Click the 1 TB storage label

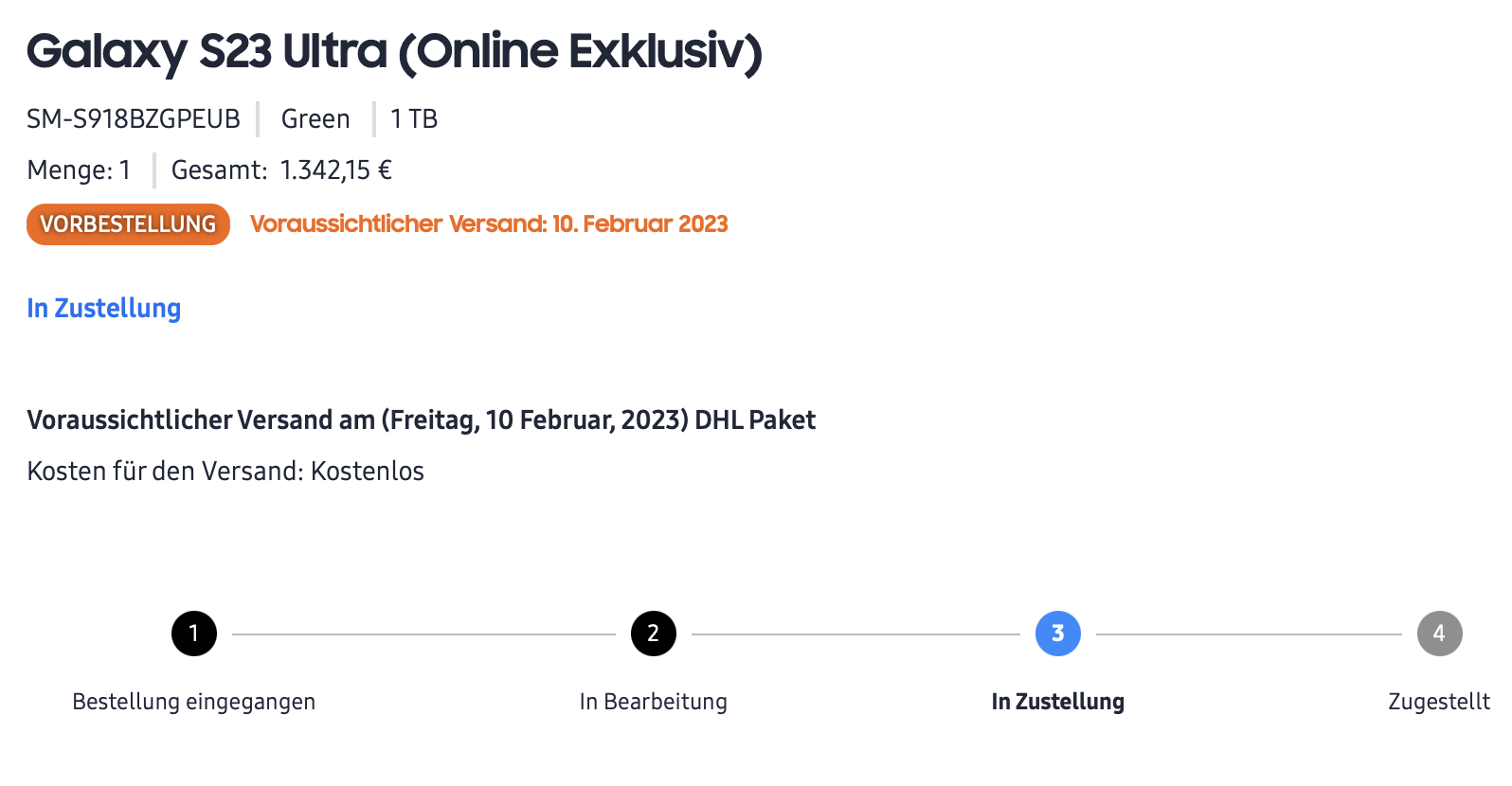tap(414, 119)
